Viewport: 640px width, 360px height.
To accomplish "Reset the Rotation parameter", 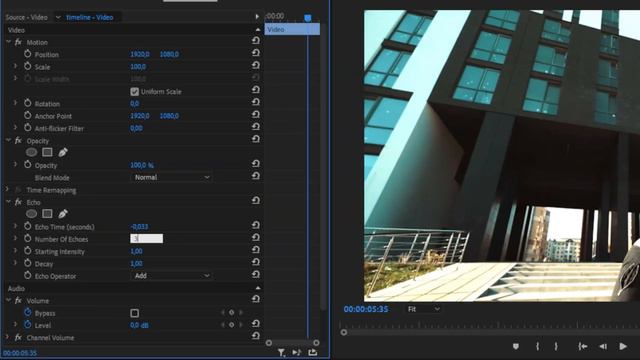I will pos(256,102).
